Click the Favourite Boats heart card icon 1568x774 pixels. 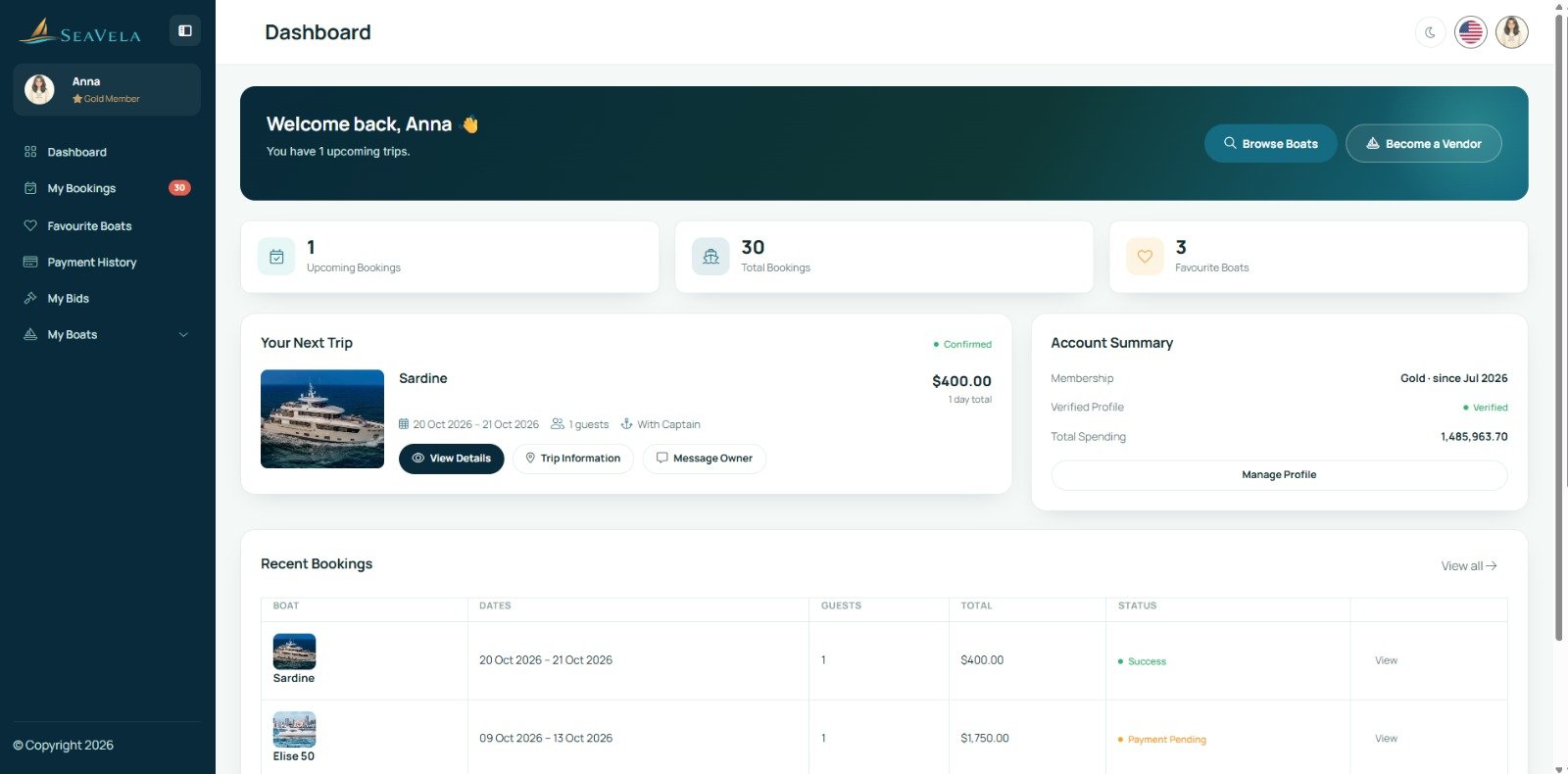pyautogui.click(x=1145, y=257)
